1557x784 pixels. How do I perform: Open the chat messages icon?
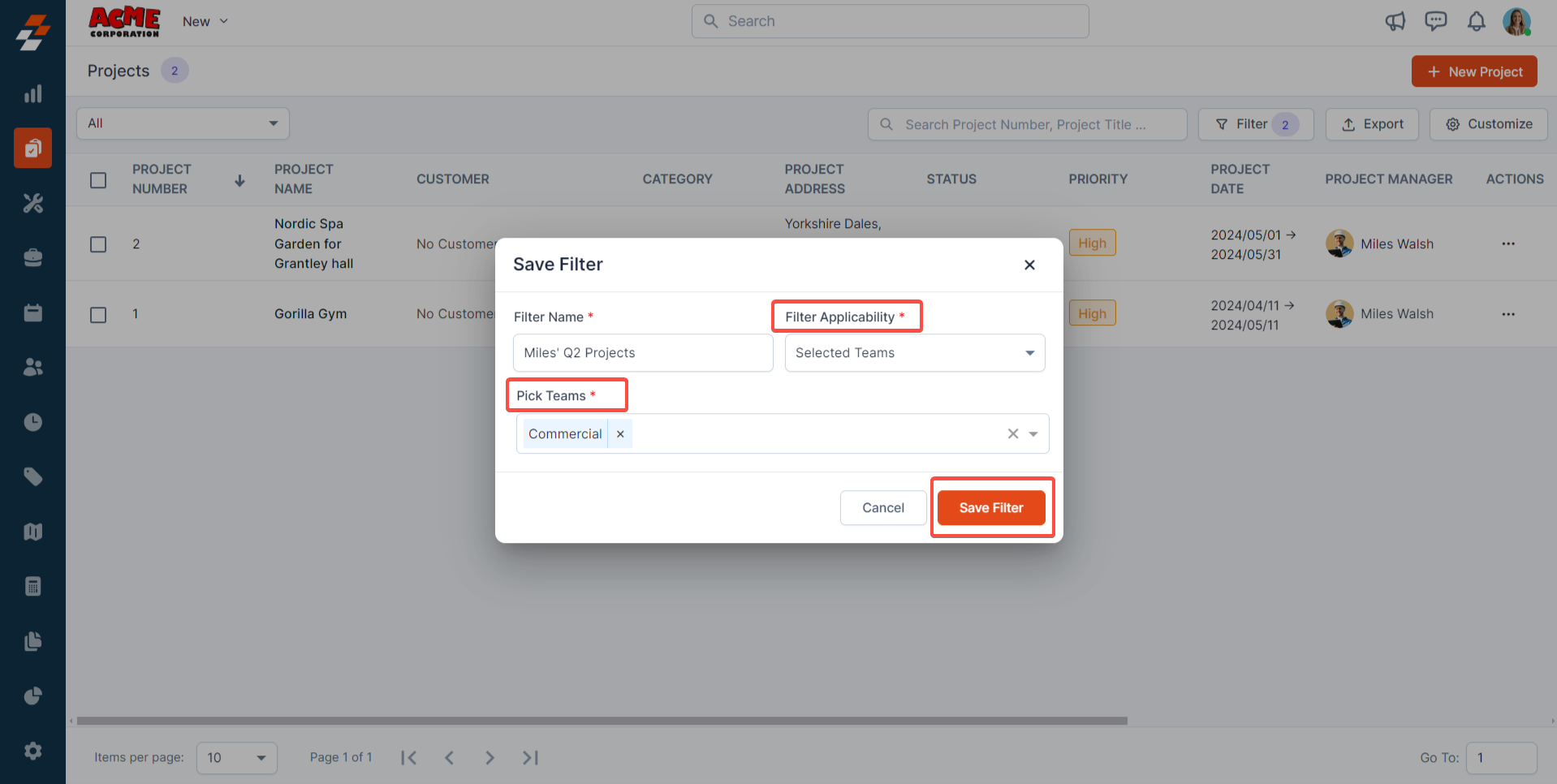pyautogui.click(x=1436, y=21)
